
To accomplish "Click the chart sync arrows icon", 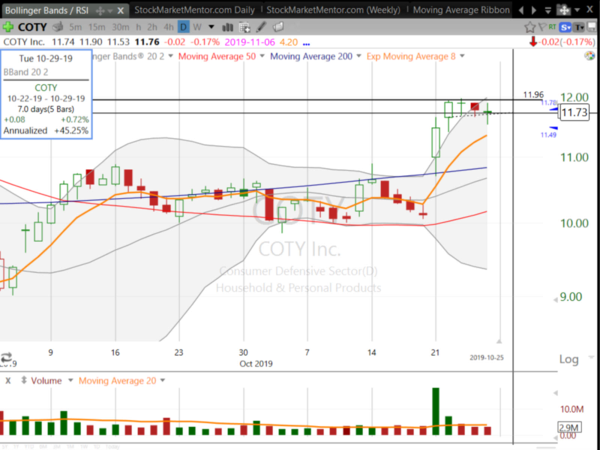I will click(x=6, y=358).
